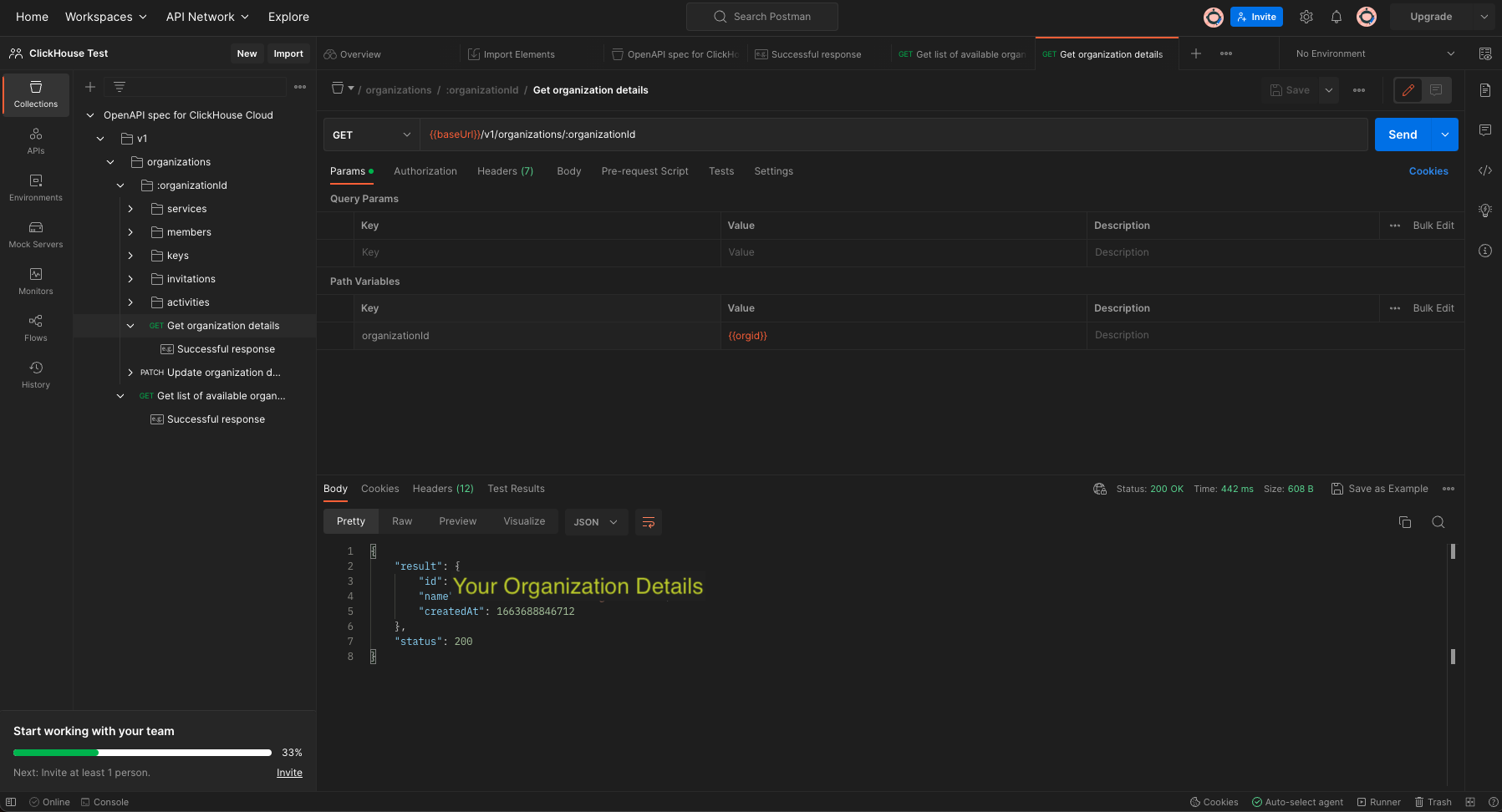Click the Invite link in team progress

click(x=289, y=773)
